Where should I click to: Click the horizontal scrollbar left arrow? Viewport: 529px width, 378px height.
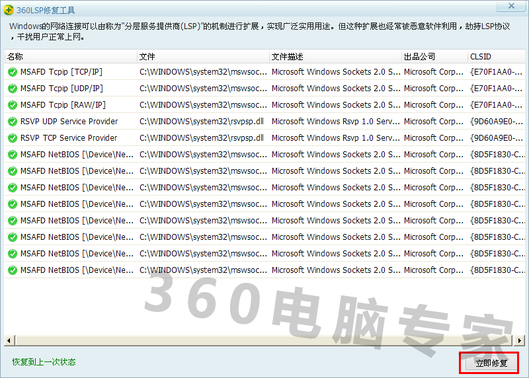tap(9, 340)
